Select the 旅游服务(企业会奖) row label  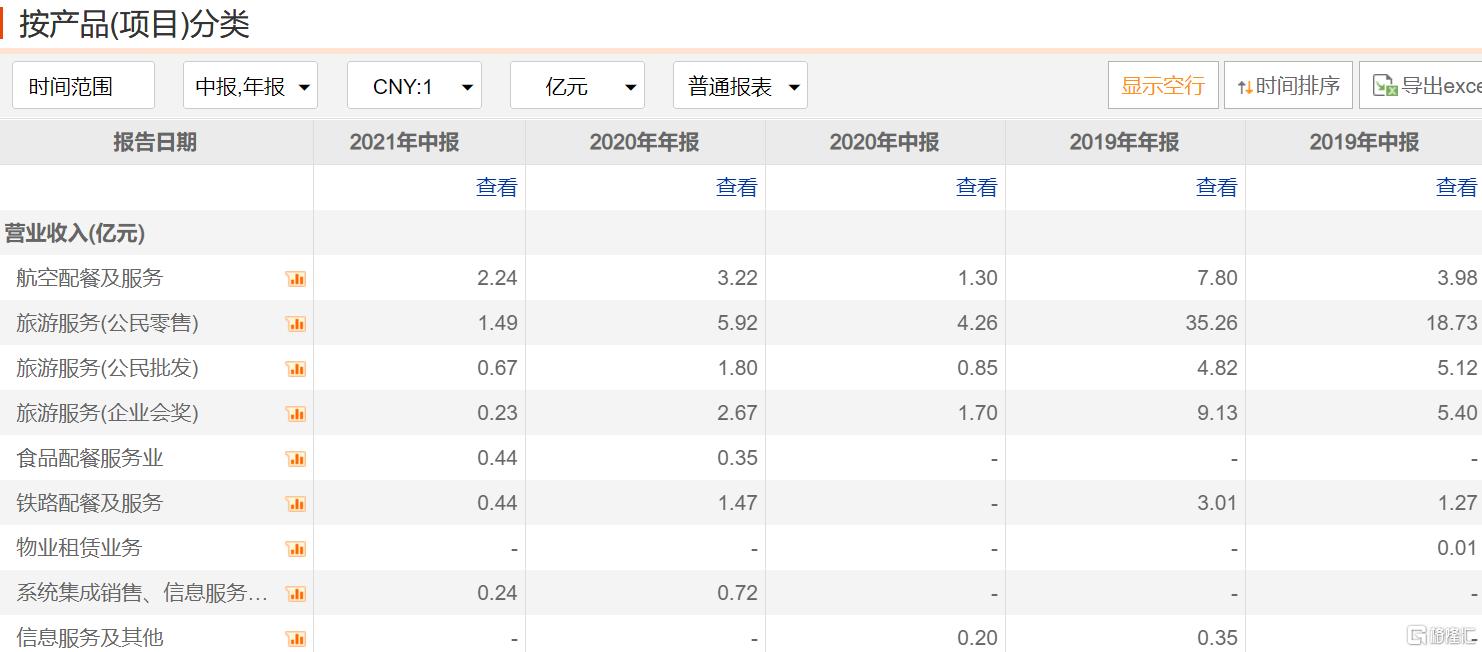[x=108, y=413]
